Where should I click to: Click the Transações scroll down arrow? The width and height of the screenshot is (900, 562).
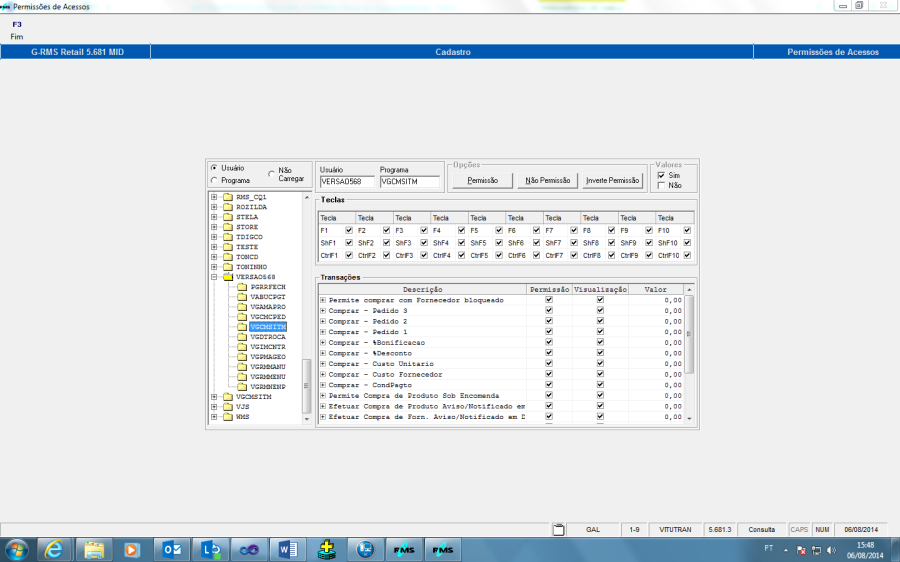(689, 418)
